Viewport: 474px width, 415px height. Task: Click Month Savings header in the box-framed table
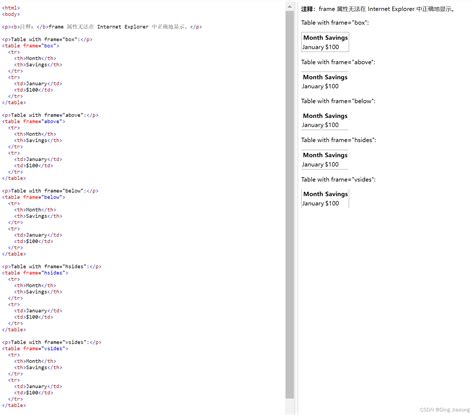click(x=325, y=38)
